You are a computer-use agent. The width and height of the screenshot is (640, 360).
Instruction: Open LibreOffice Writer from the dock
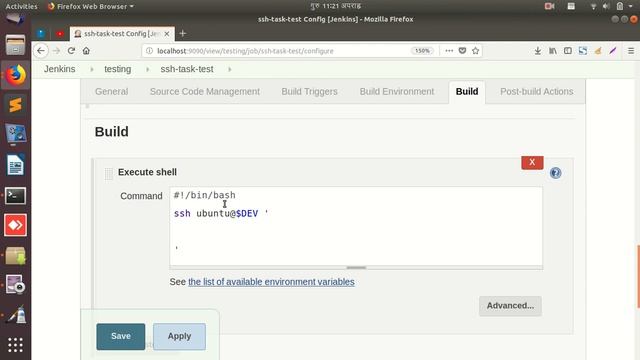point(16,165)
